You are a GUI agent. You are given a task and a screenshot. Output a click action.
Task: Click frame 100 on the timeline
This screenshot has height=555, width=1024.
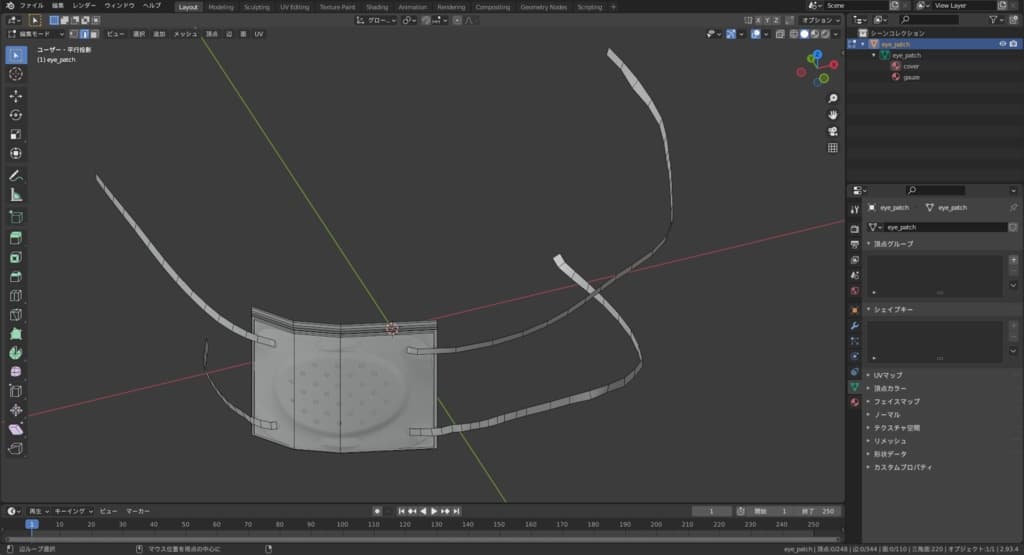point(342,524)
